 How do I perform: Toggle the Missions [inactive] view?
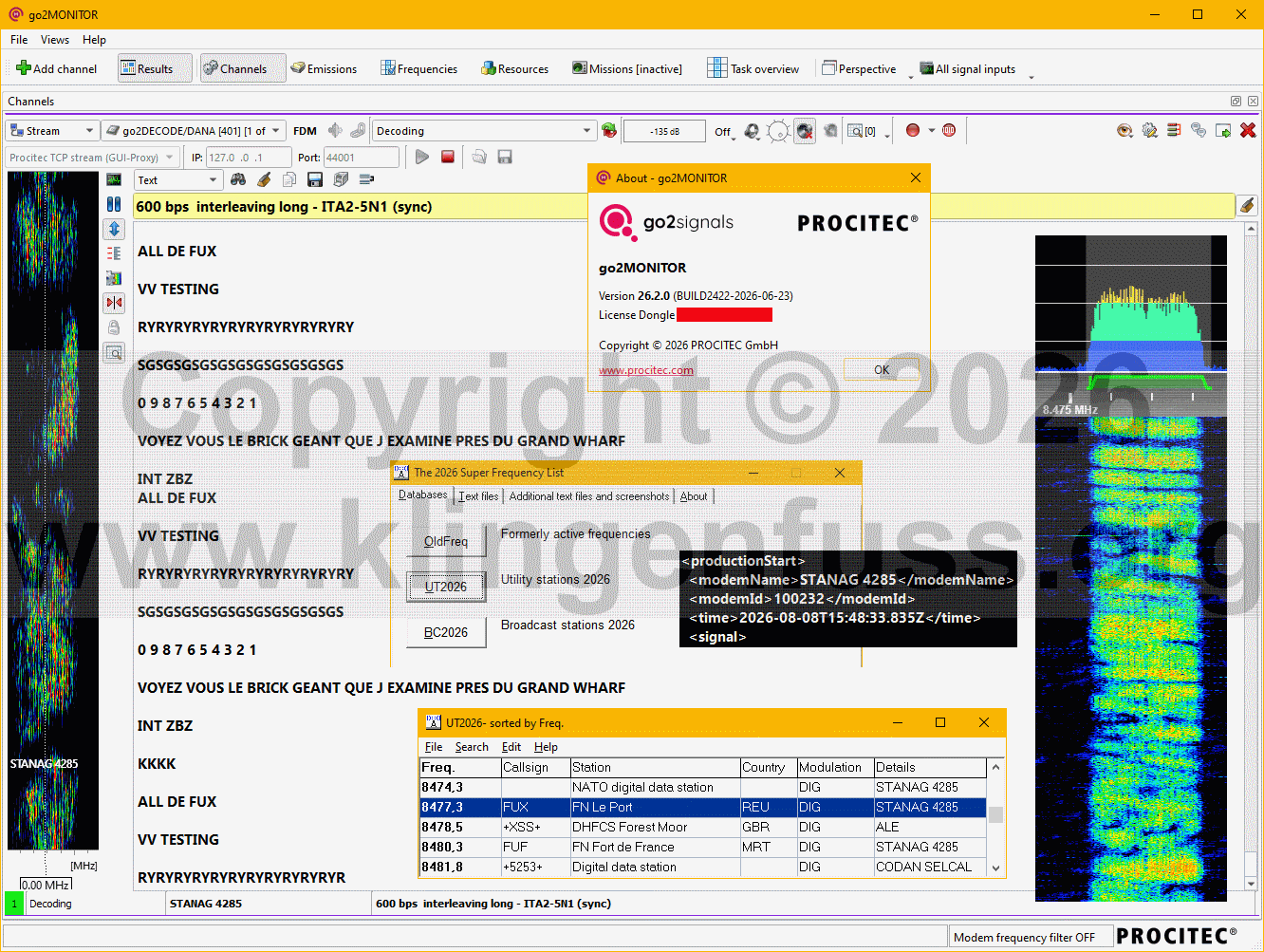[627, 68]
